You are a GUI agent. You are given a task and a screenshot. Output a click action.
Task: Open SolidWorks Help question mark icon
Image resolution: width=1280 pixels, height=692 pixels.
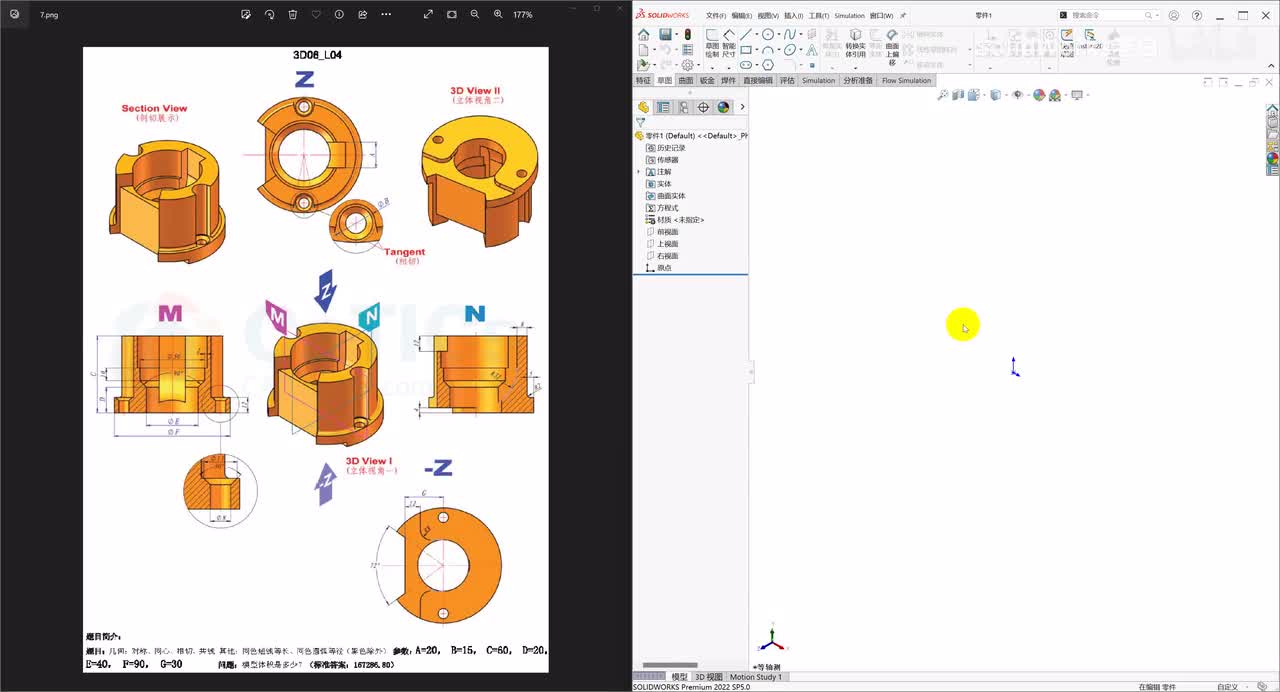pyautogui.click(x=1197, y=16)
